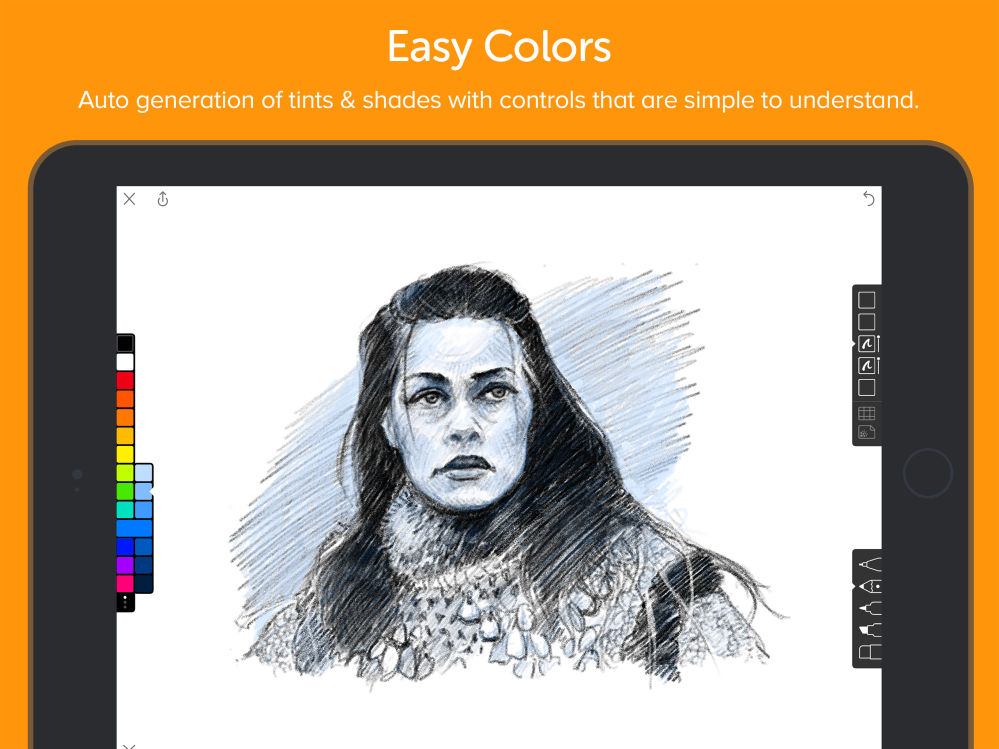Open the paper texture page icon
The image size is (999, 749).
(867, 432)
